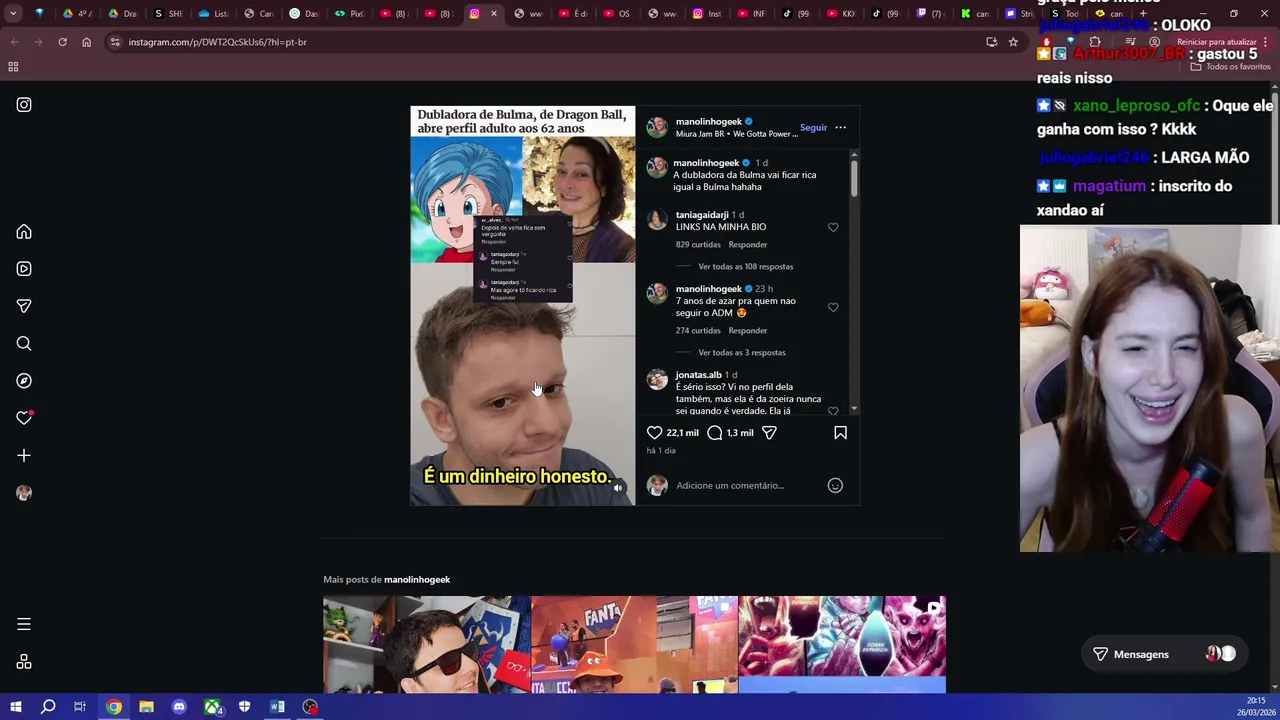Click the Chrome home button

click(86, 42)
